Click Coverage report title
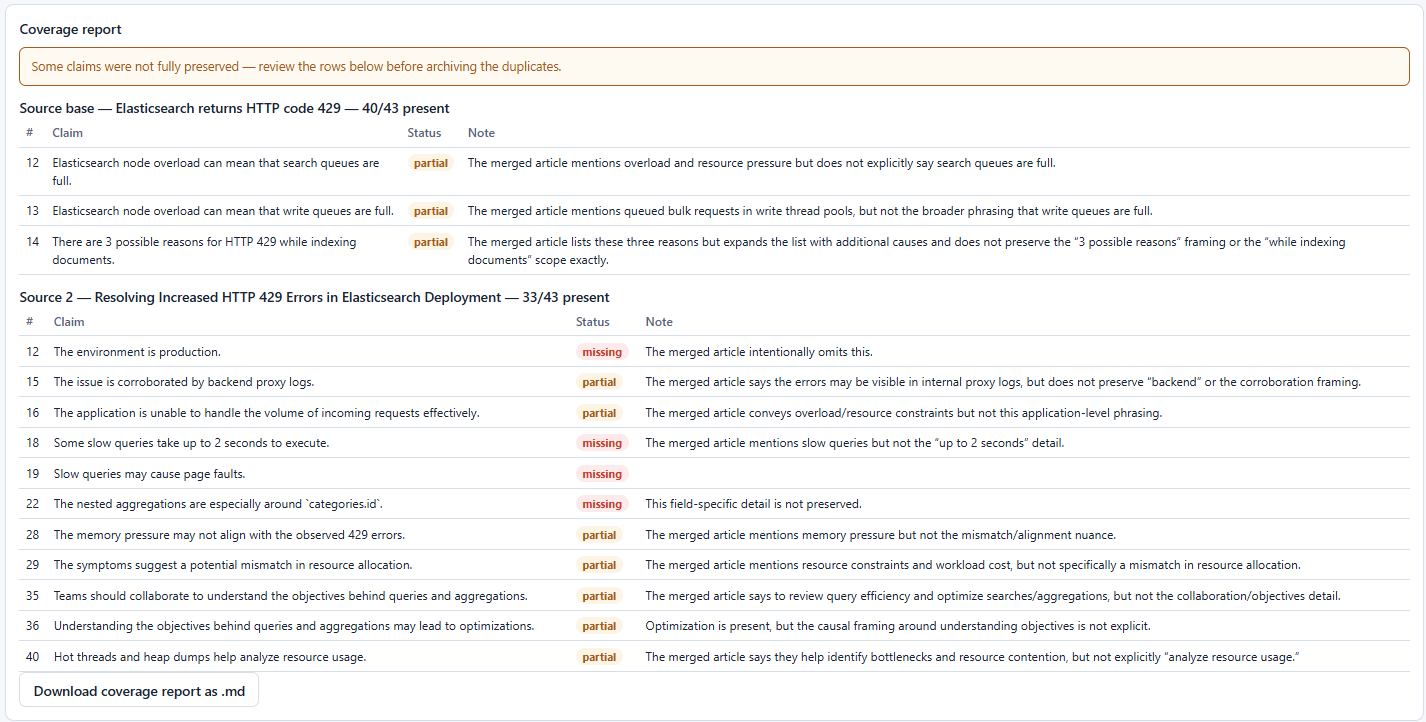 [71, 30]
